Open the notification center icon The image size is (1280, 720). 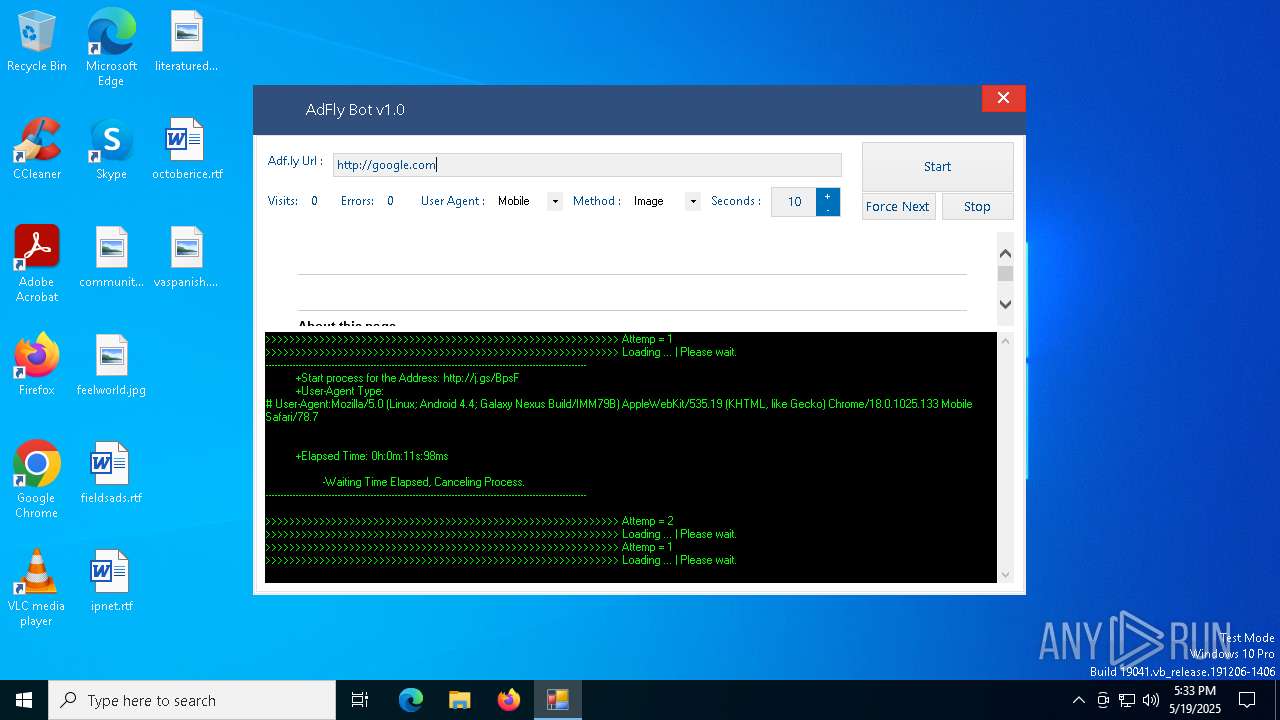(x=1247, y=700)
